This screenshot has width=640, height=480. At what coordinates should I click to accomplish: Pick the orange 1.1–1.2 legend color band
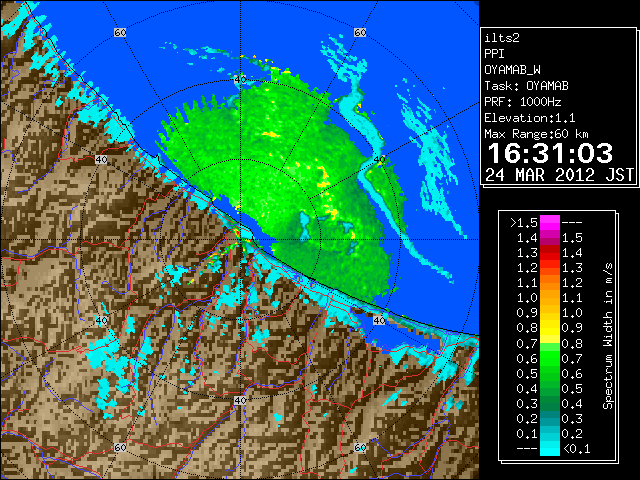click(x=550, y=283)
